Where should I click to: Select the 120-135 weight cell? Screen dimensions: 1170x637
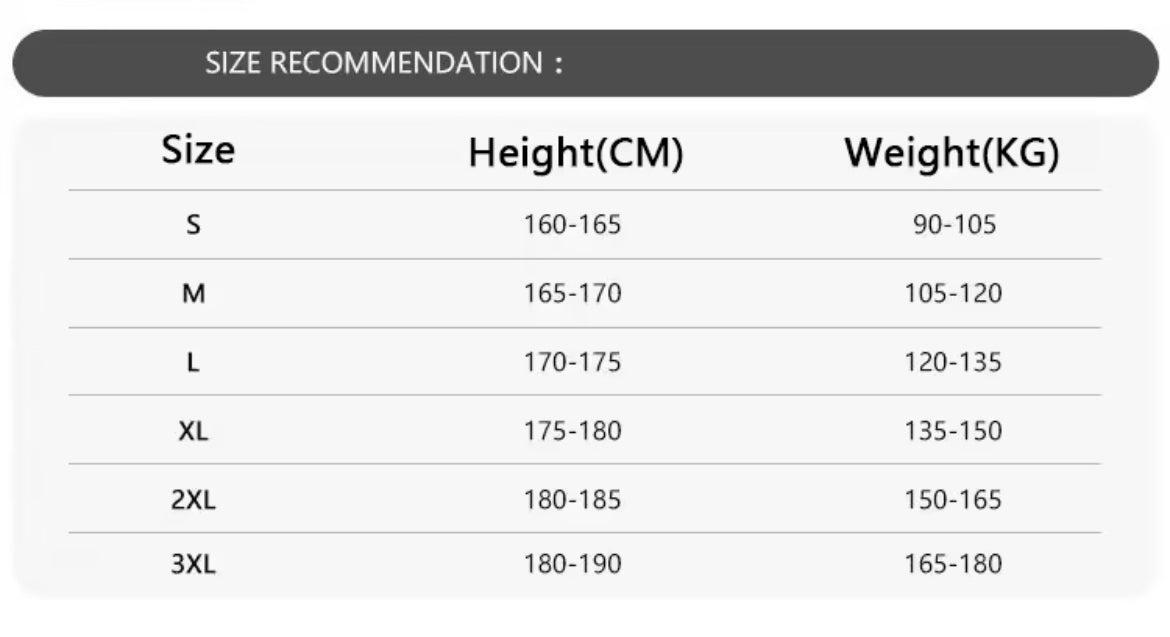953,363
